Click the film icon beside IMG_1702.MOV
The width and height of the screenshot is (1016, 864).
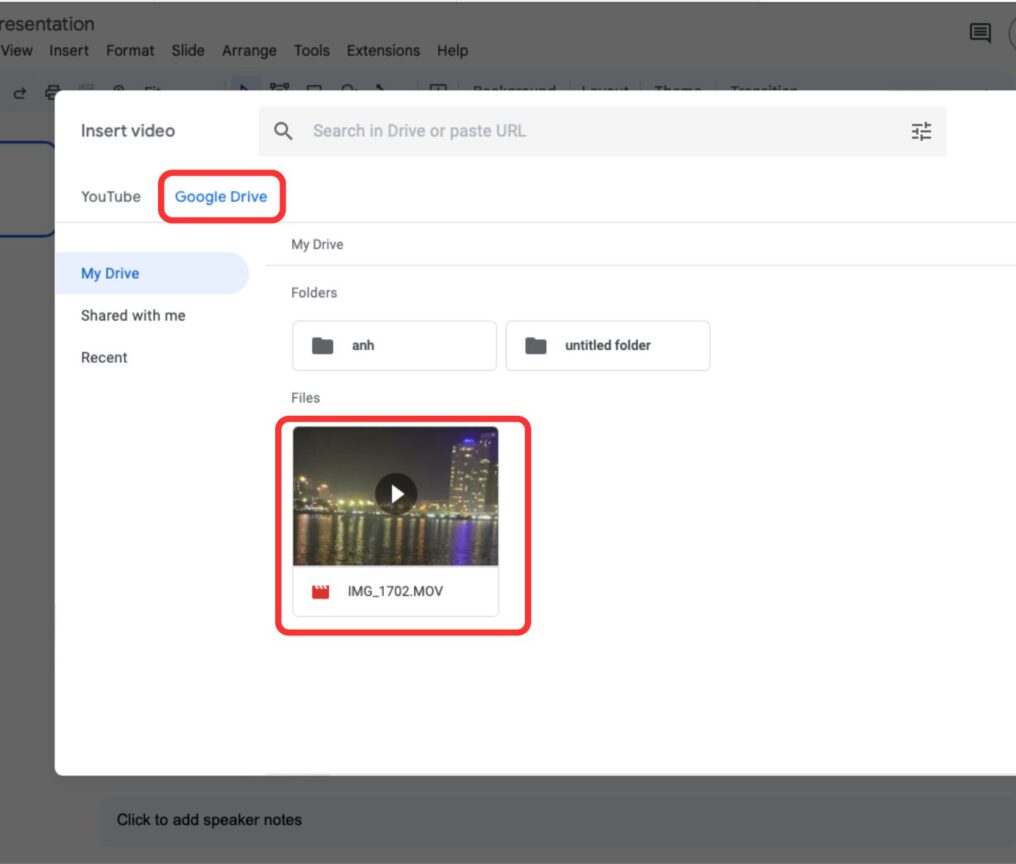coord(319,591)
